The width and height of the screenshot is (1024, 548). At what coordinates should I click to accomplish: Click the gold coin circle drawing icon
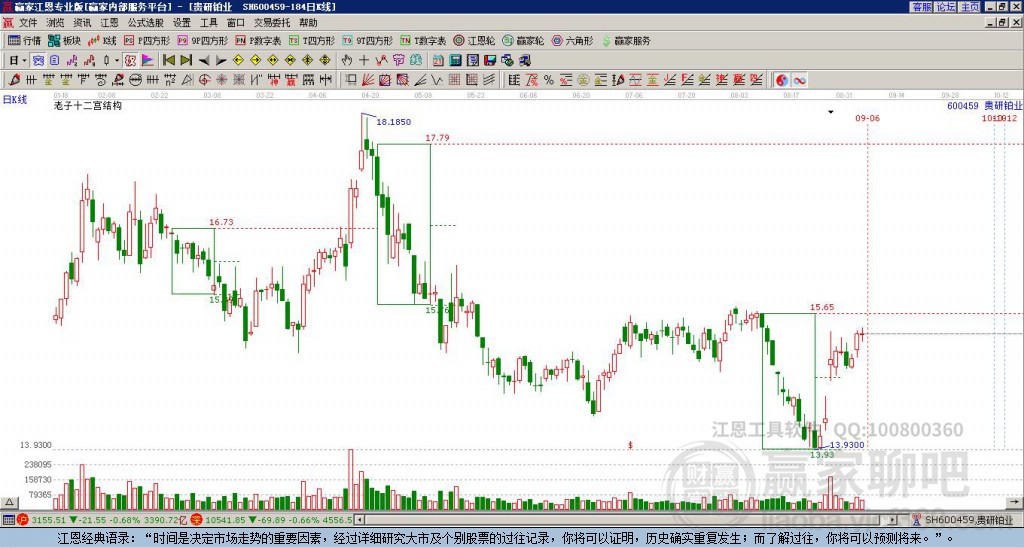tap(583, 80)
